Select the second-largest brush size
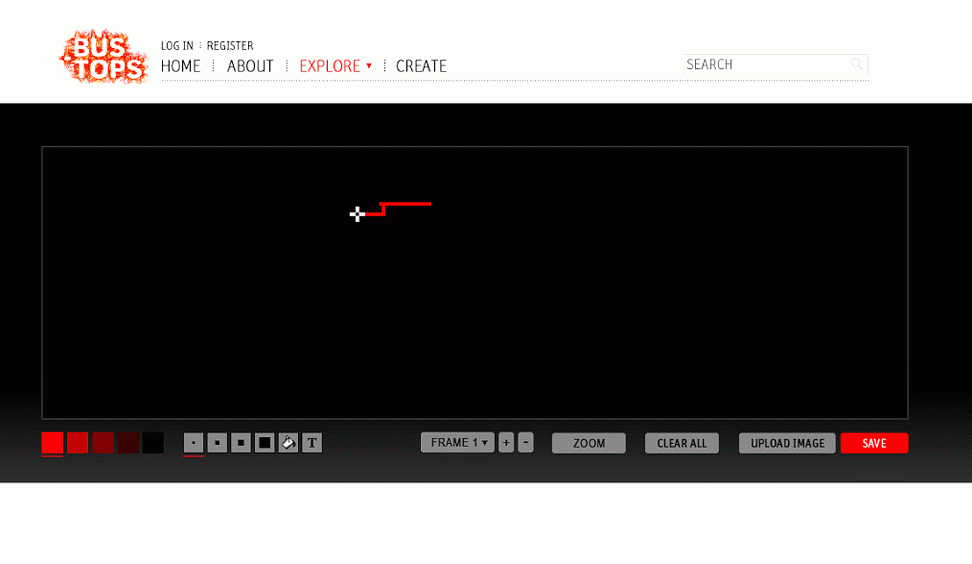The width and height of the screenshot is (972, 564). coord(241,443)
